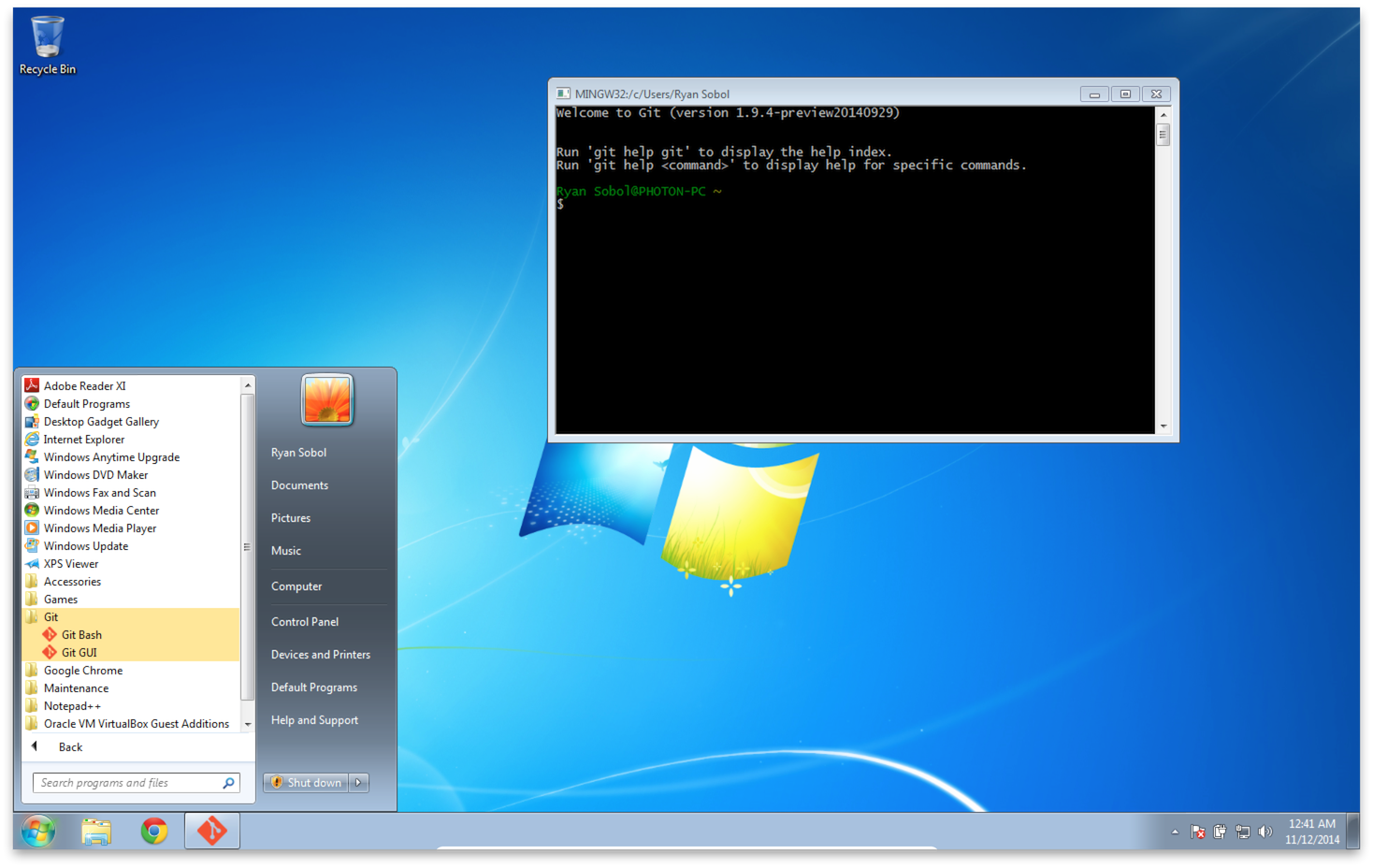Launch Windows Media Center
The width and height of the screenshot is (1373, 868).
(x=130, y=511)
